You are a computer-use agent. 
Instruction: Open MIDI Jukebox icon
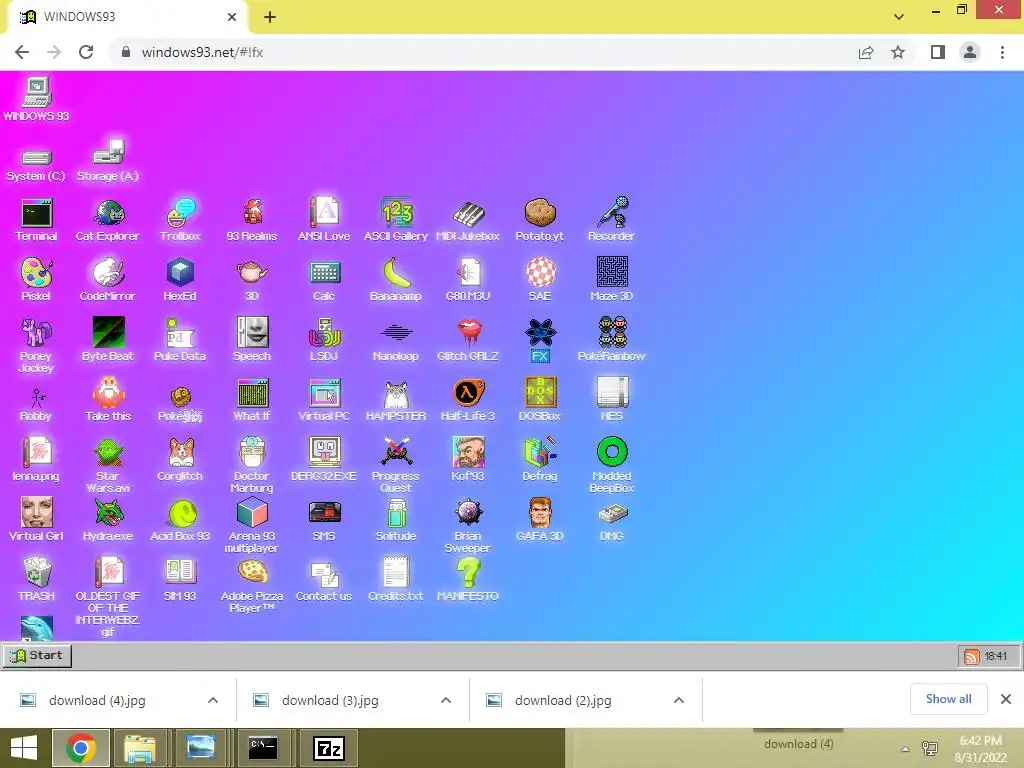468,220
